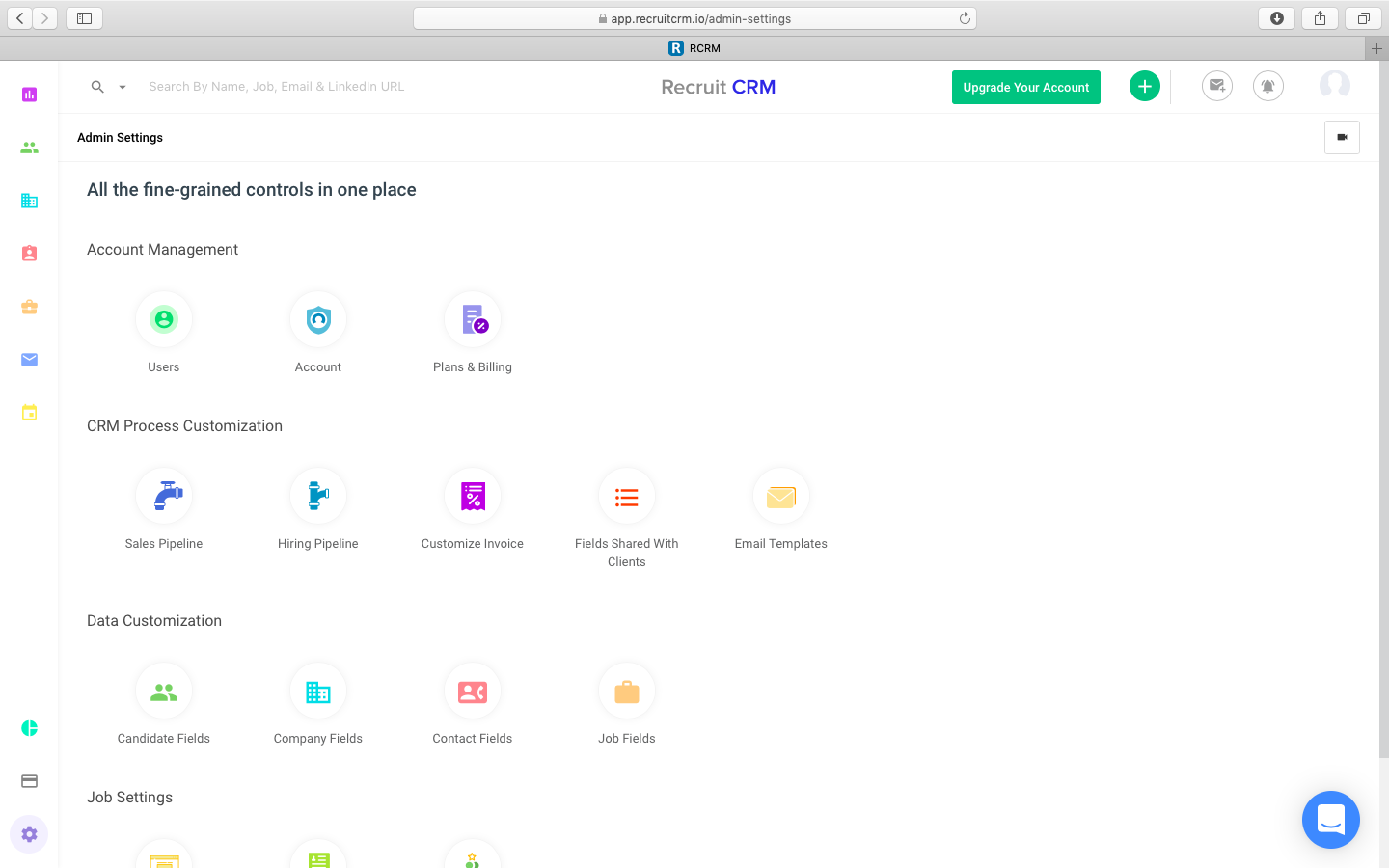
Task: Open the user profile avatar
Action: (x=1335, y=86)
